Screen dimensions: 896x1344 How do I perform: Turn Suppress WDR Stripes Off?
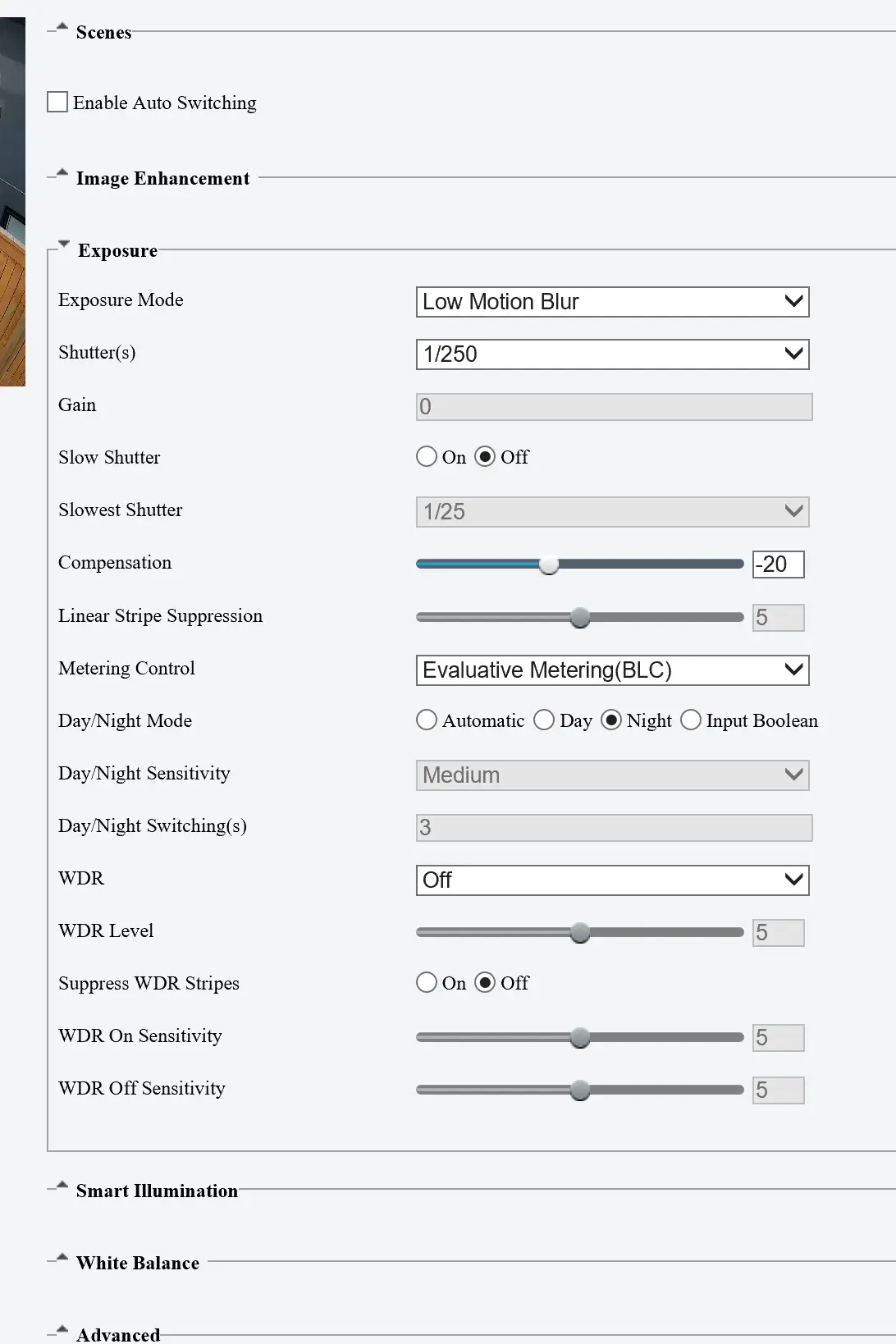pos(486,983)
